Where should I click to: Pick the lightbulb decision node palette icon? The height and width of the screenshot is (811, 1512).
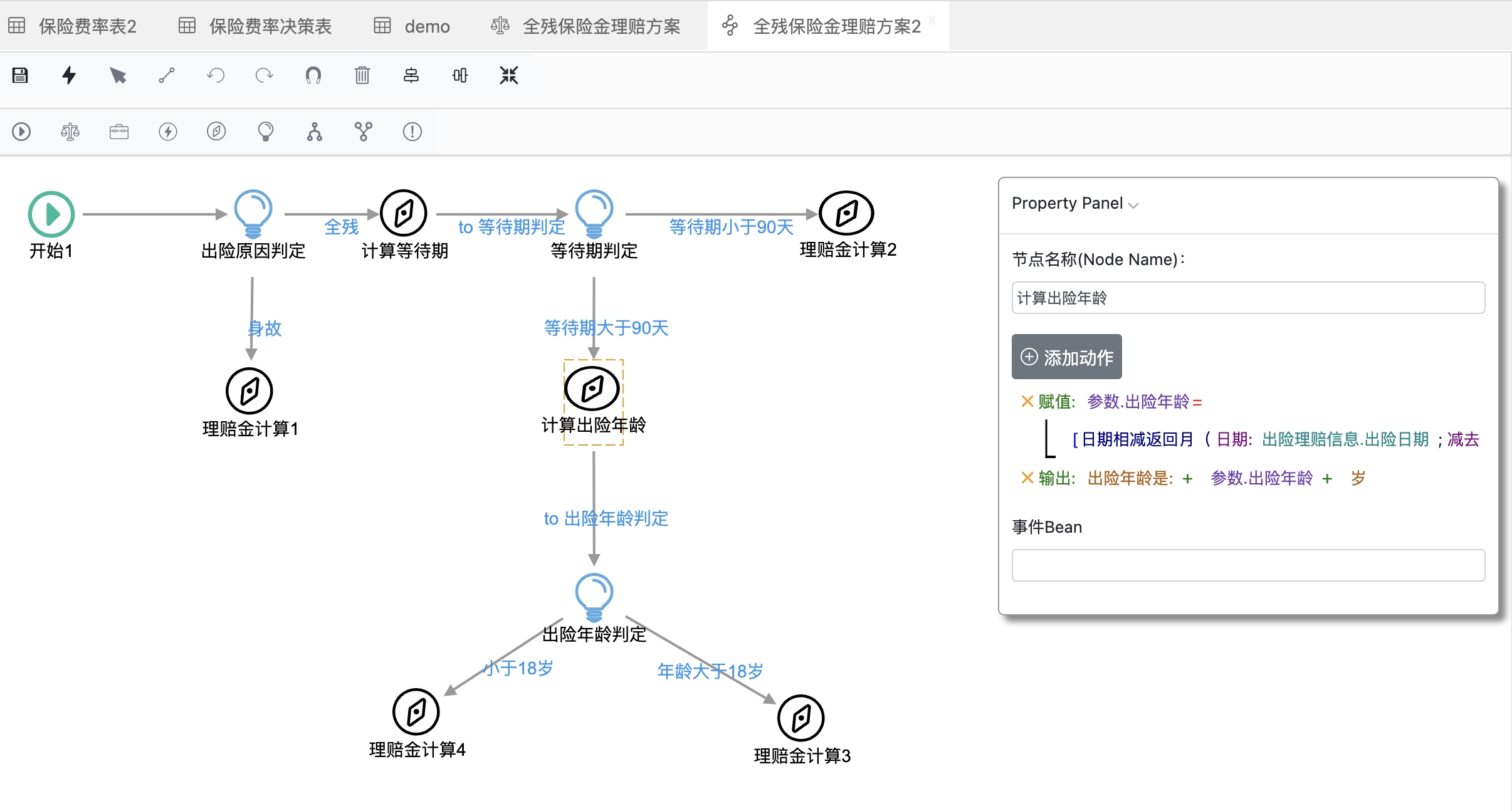tap(266, 132)
